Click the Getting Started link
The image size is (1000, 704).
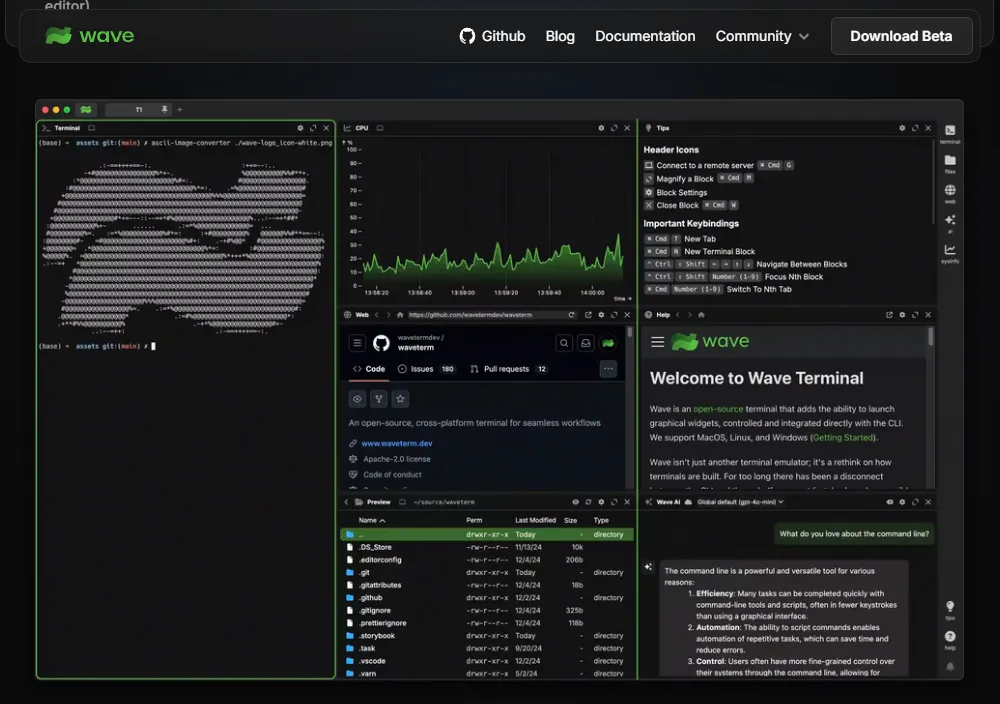click(x=843, y=438)
